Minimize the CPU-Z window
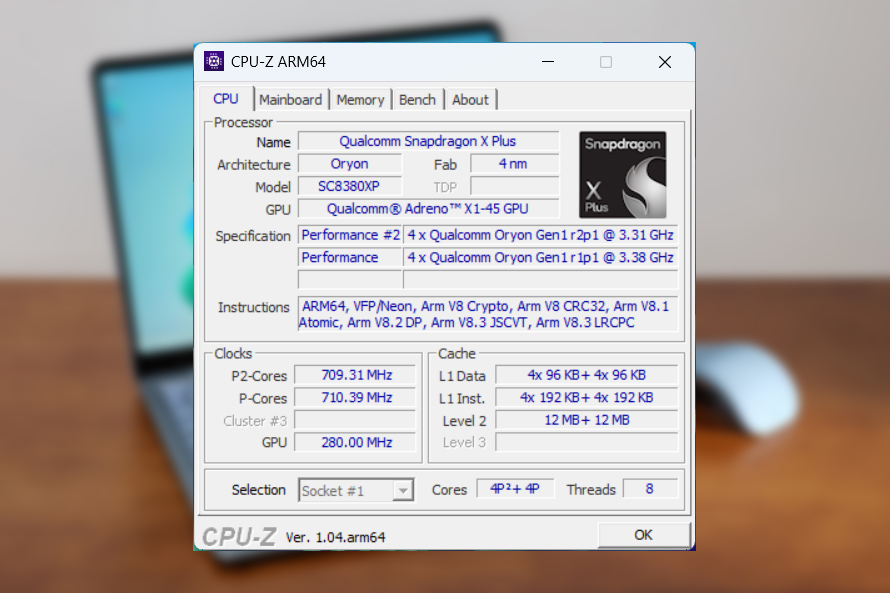Image resolution: width=890 pixels, height=593 pixels. pos(548,62)
